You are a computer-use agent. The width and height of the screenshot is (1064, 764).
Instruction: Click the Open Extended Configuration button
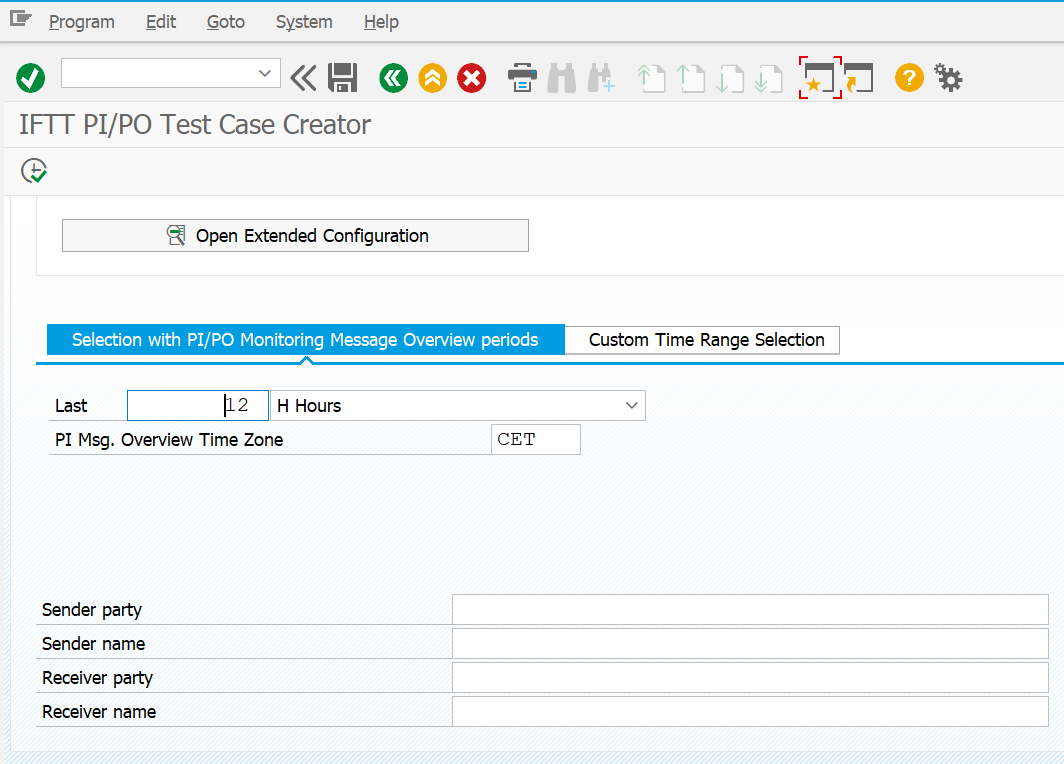pos(295,236)
